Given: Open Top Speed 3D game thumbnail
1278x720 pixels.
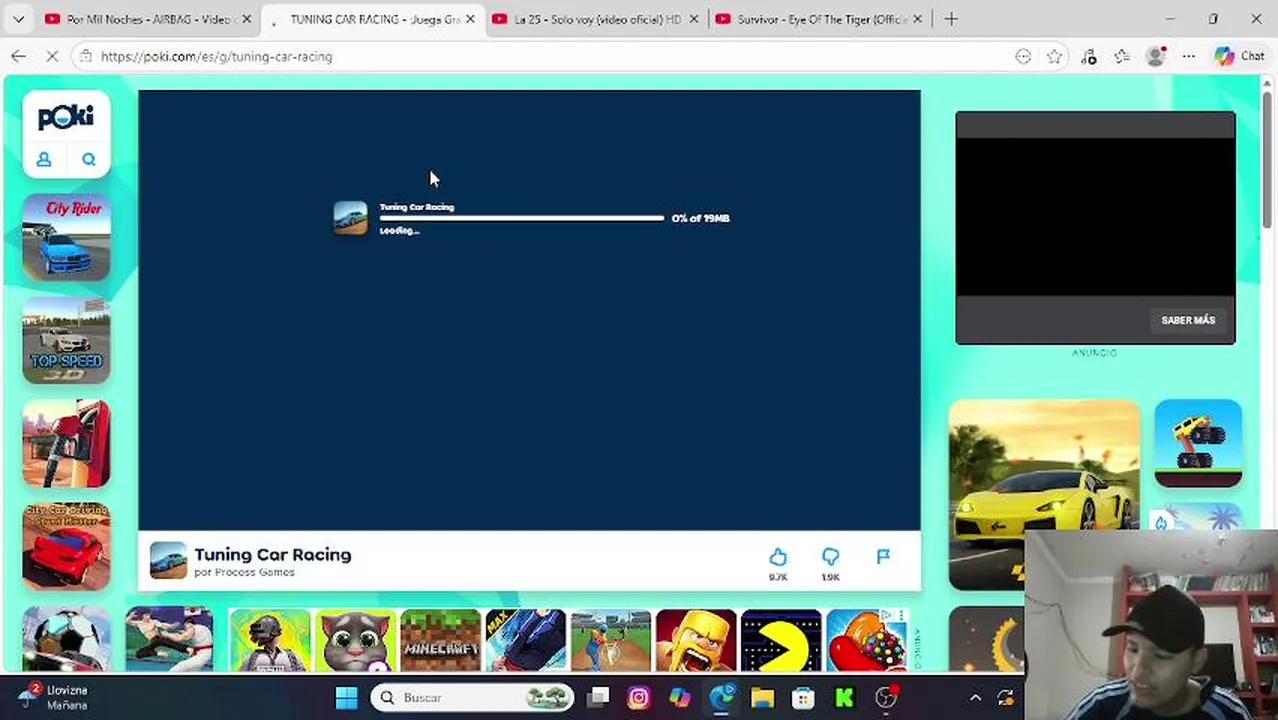Looking at the screenshot, I should tap(66, 340).
